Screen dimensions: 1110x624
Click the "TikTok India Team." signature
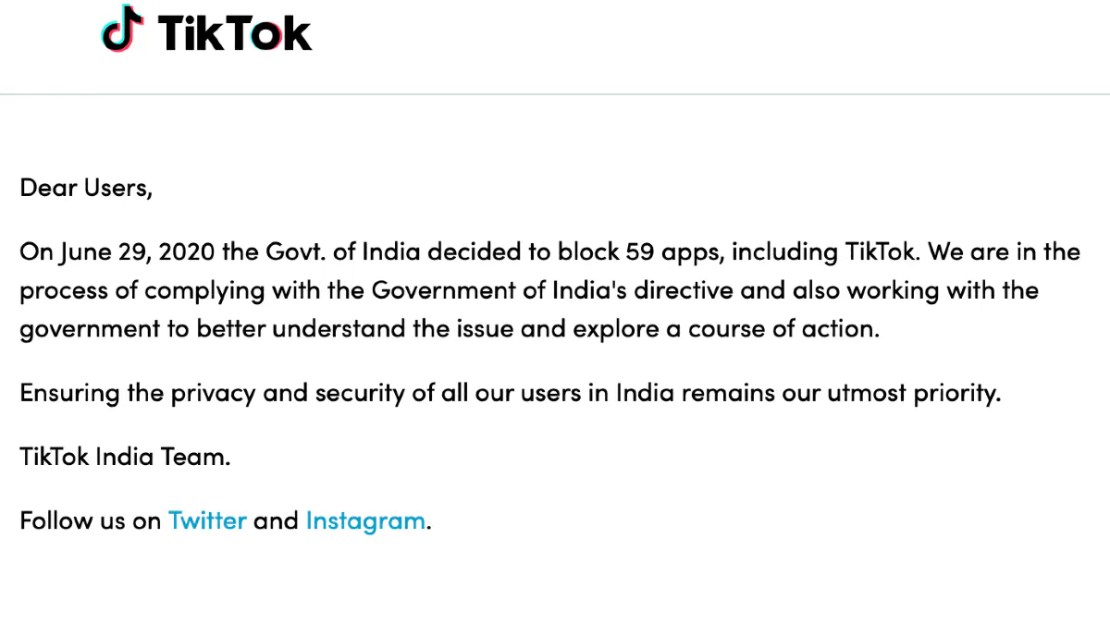coord(125,457)
